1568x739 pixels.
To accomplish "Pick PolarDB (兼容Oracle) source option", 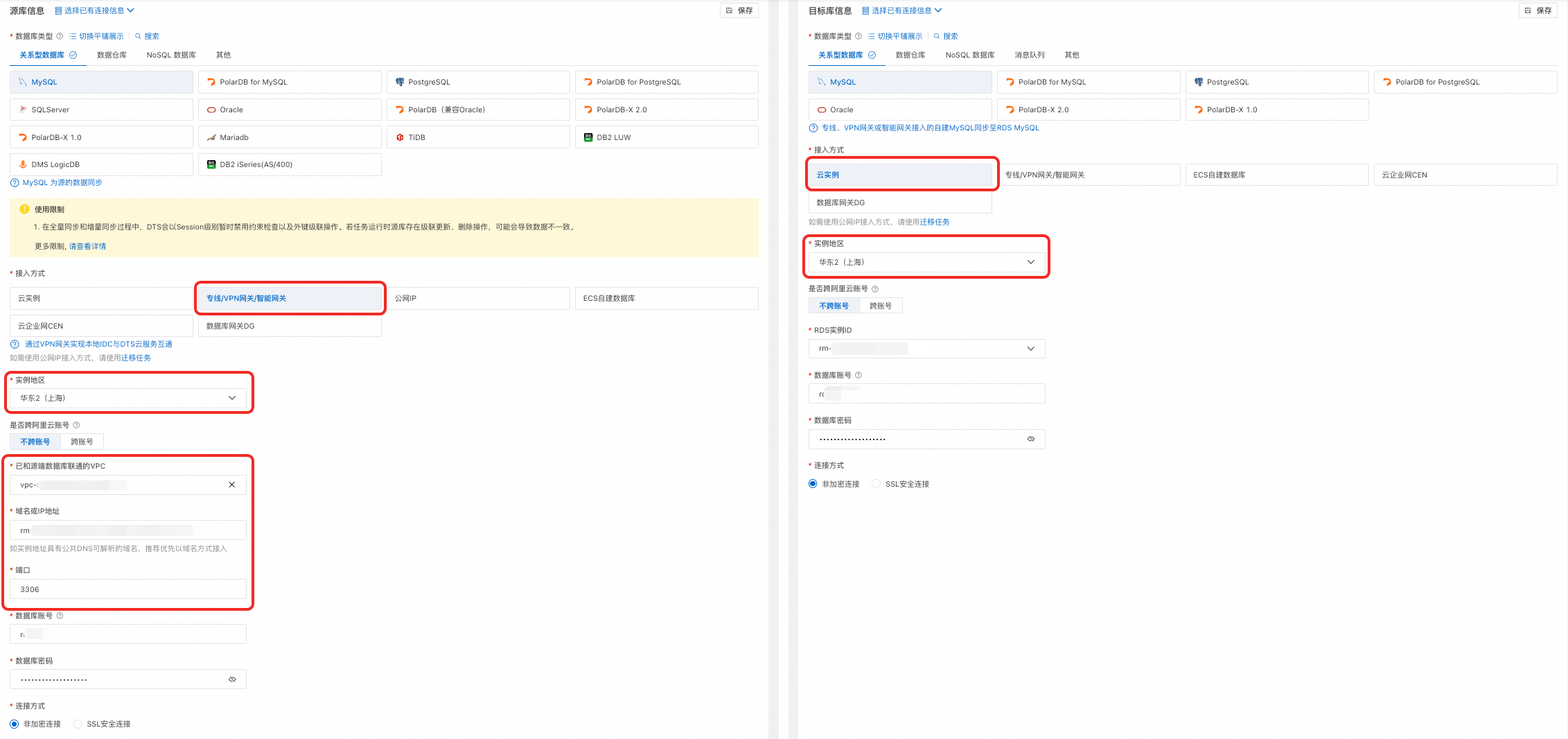I will 478,110.
